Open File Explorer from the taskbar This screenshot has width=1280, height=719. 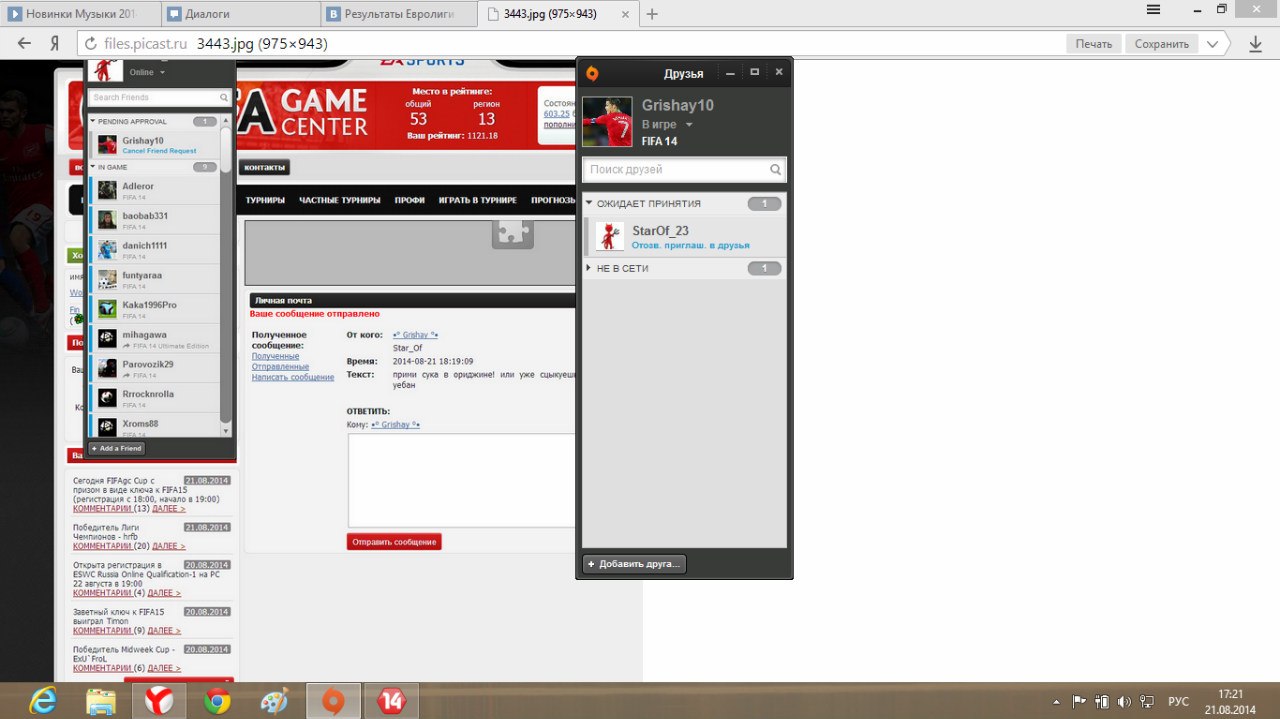tap(101, 702)
